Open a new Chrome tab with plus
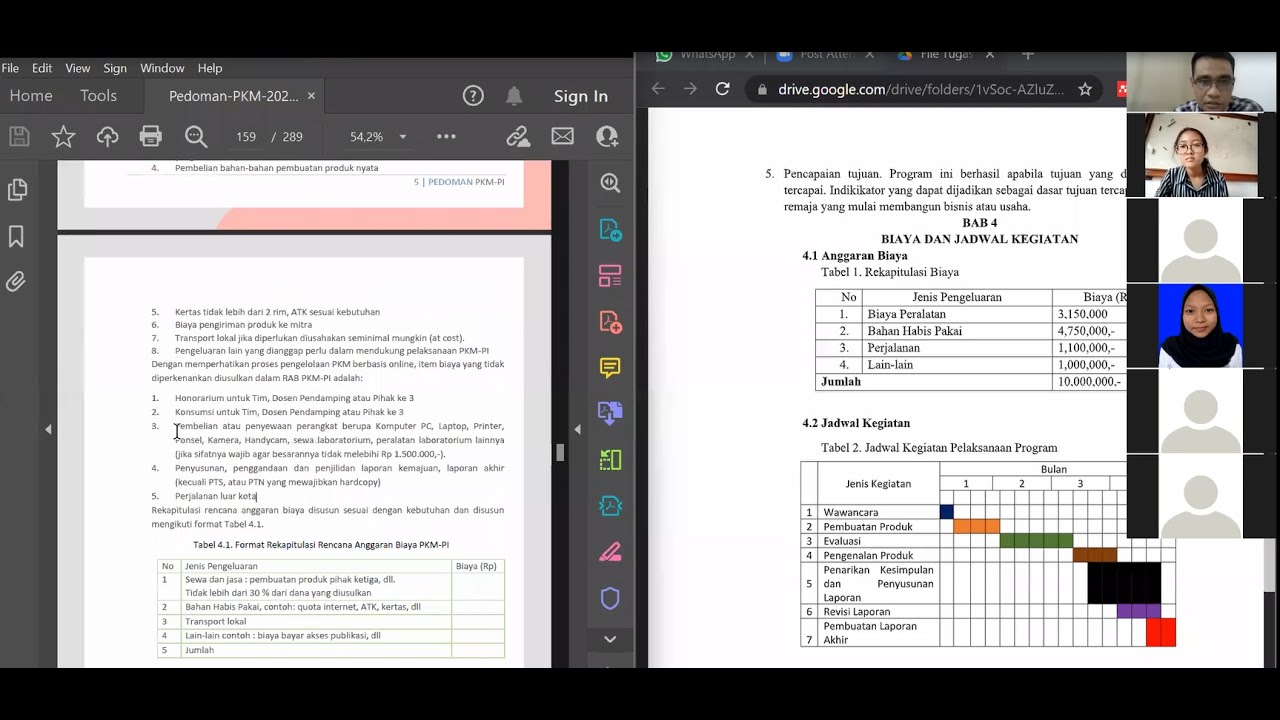Image resolution: width=1280 pixels, height=720 pixels. click(1027, 54)
